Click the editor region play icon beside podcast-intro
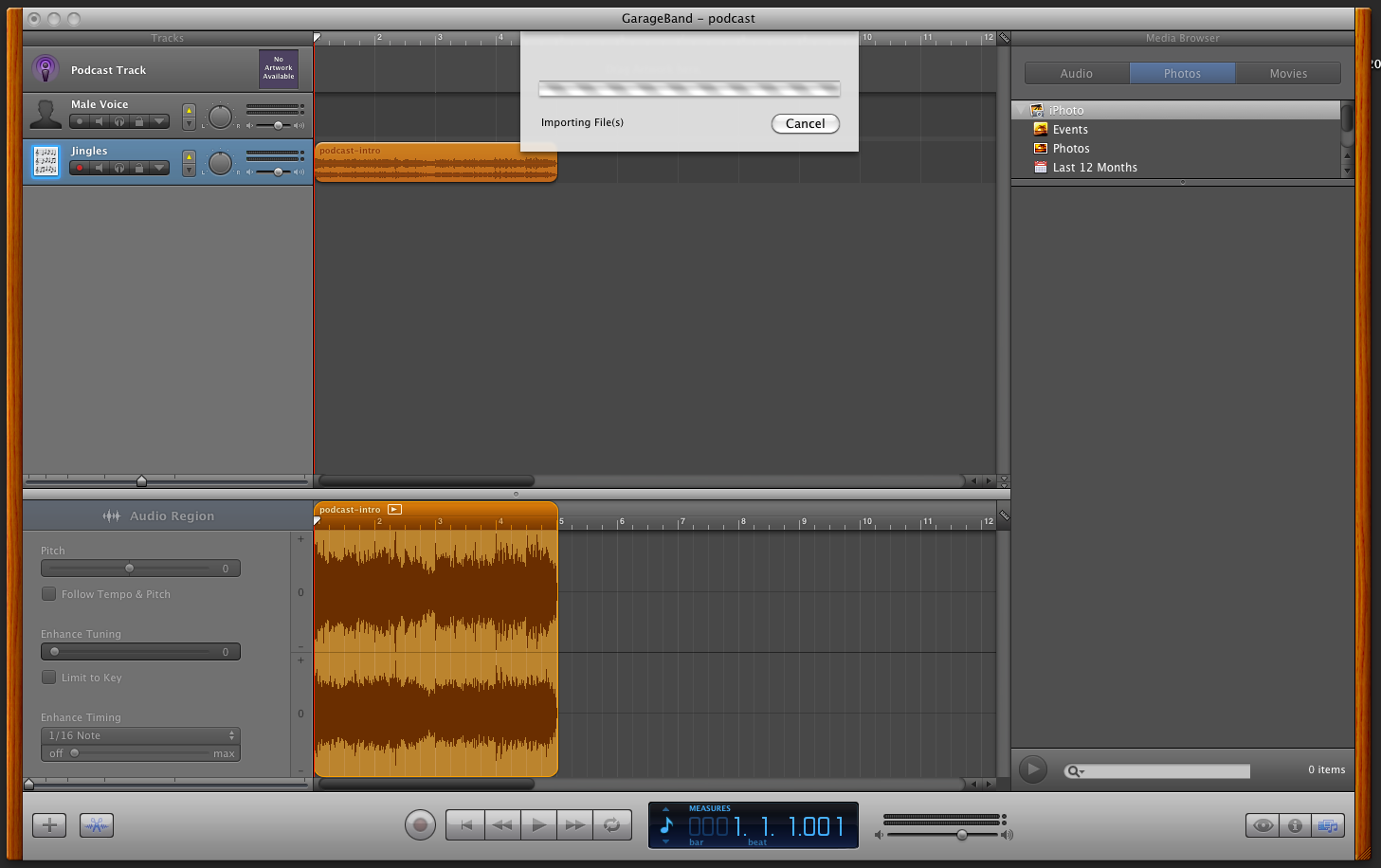The height and width of the screenshot is (868, 1381). 394,509
